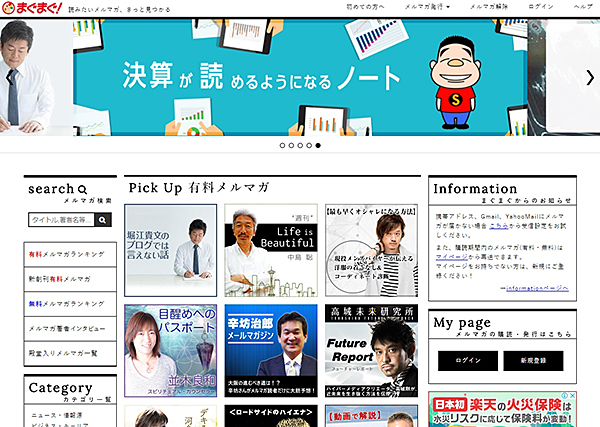
Task: Open メルマガ解除 in top navigation
Action: 489,7
